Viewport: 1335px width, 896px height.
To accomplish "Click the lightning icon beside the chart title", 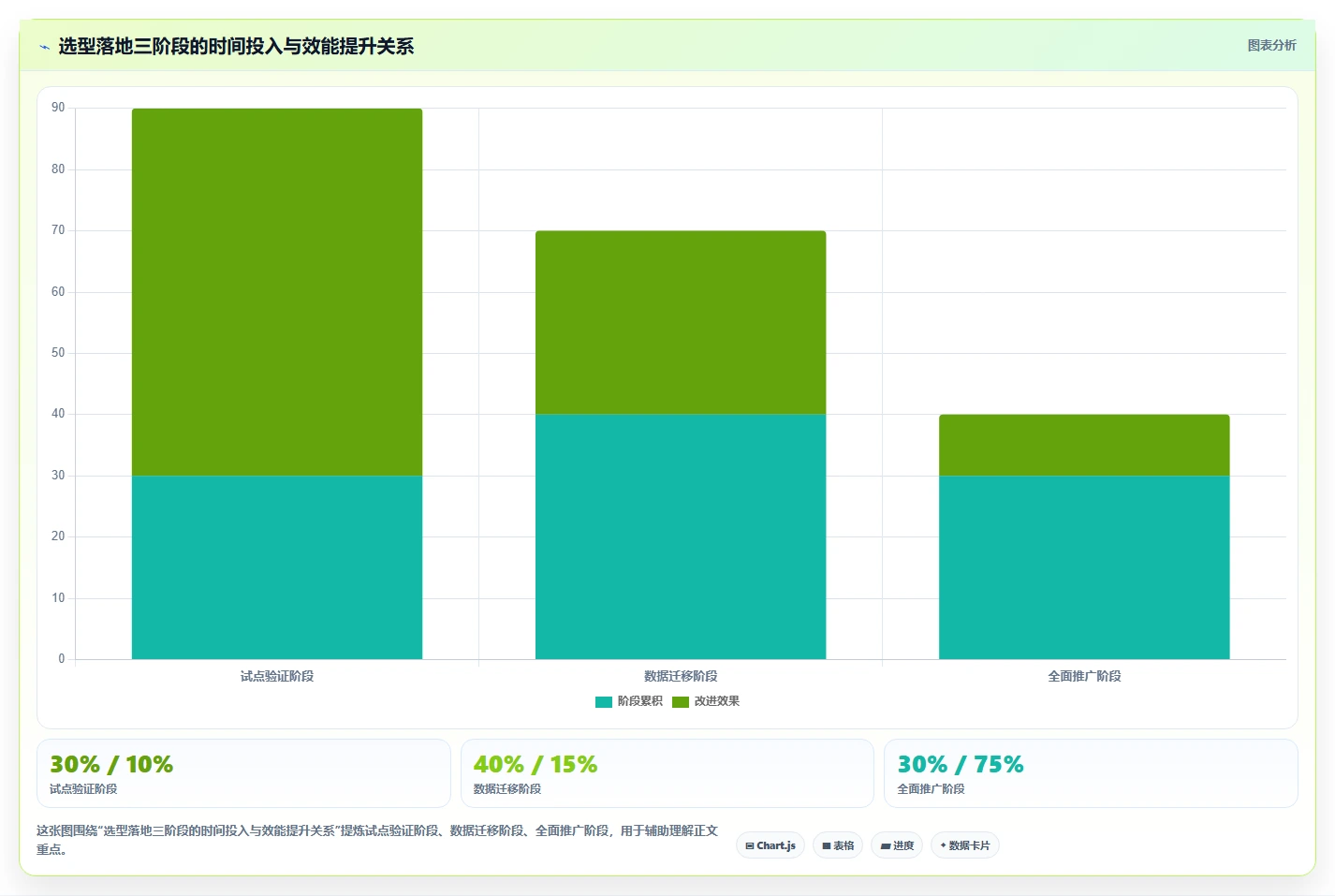I will click(x=44, y=47).
